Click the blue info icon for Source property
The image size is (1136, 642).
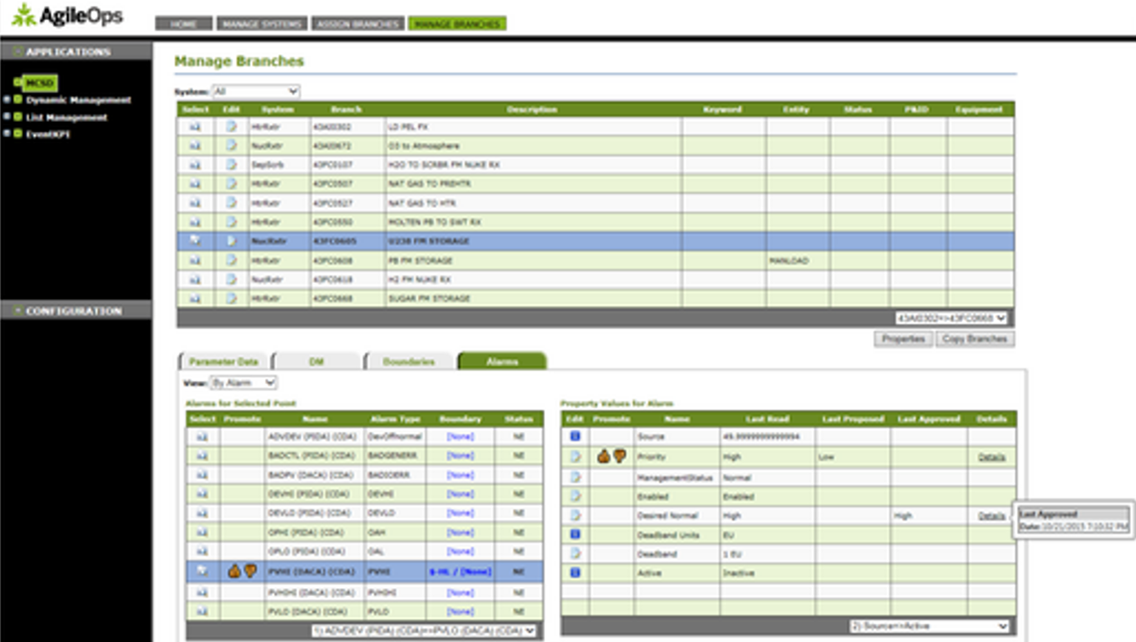point(574,437)
